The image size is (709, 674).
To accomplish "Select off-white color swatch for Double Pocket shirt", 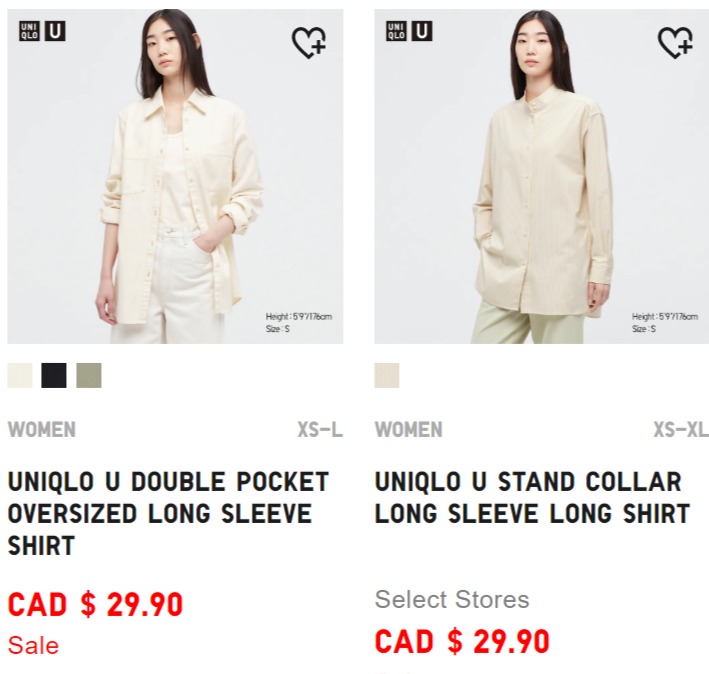I will point(20,375).
